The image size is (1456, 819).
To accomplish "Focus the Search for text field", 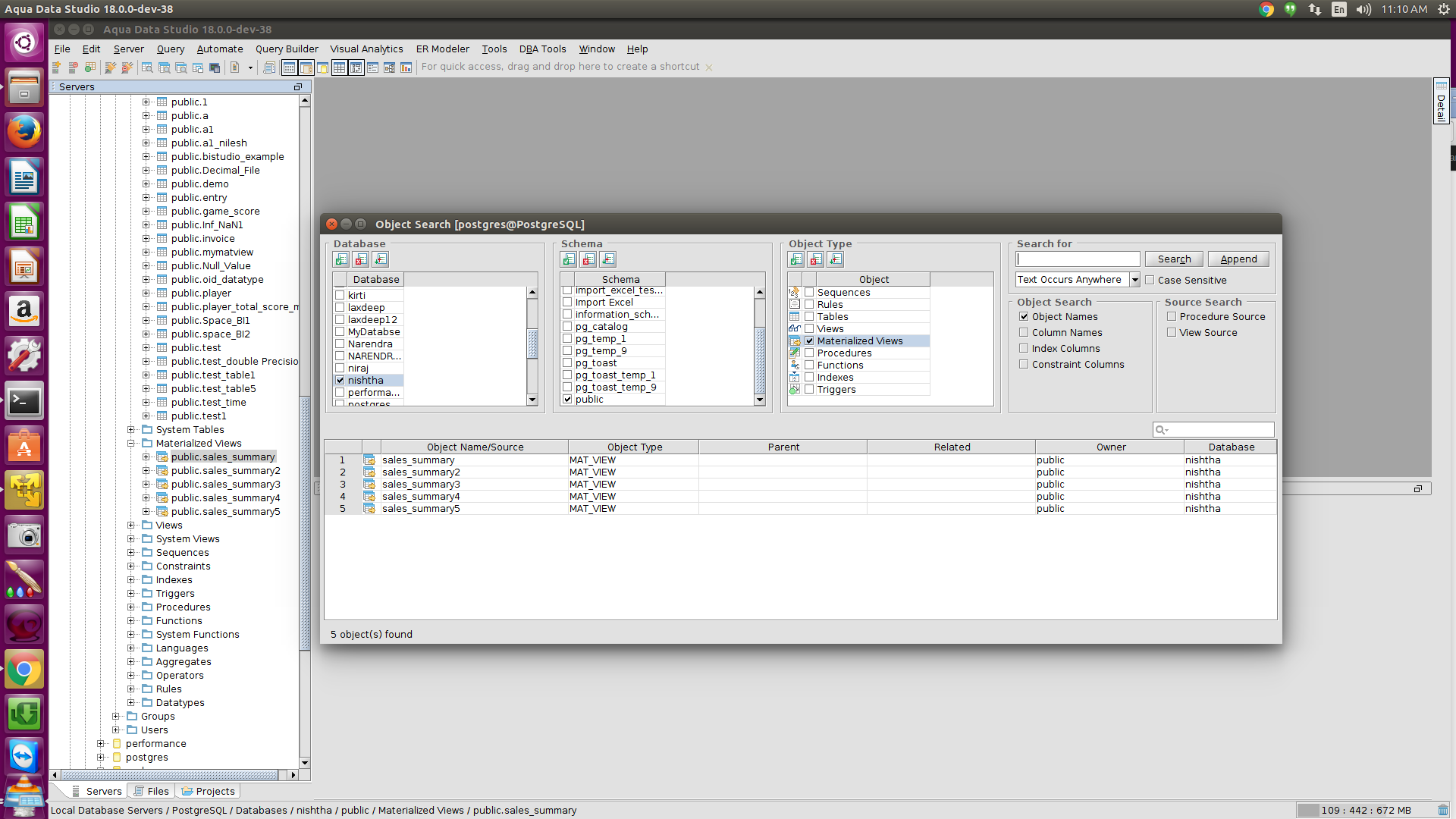I will click(1078, 259).
